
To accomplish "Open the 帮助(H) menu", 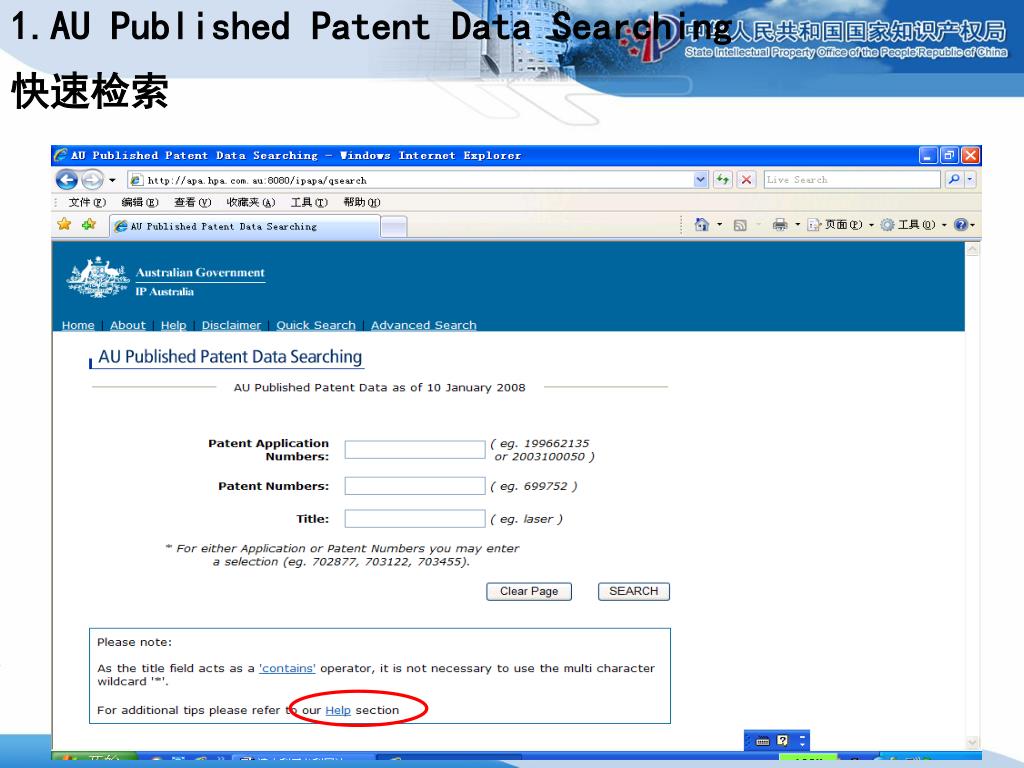I will coord(362,202).
